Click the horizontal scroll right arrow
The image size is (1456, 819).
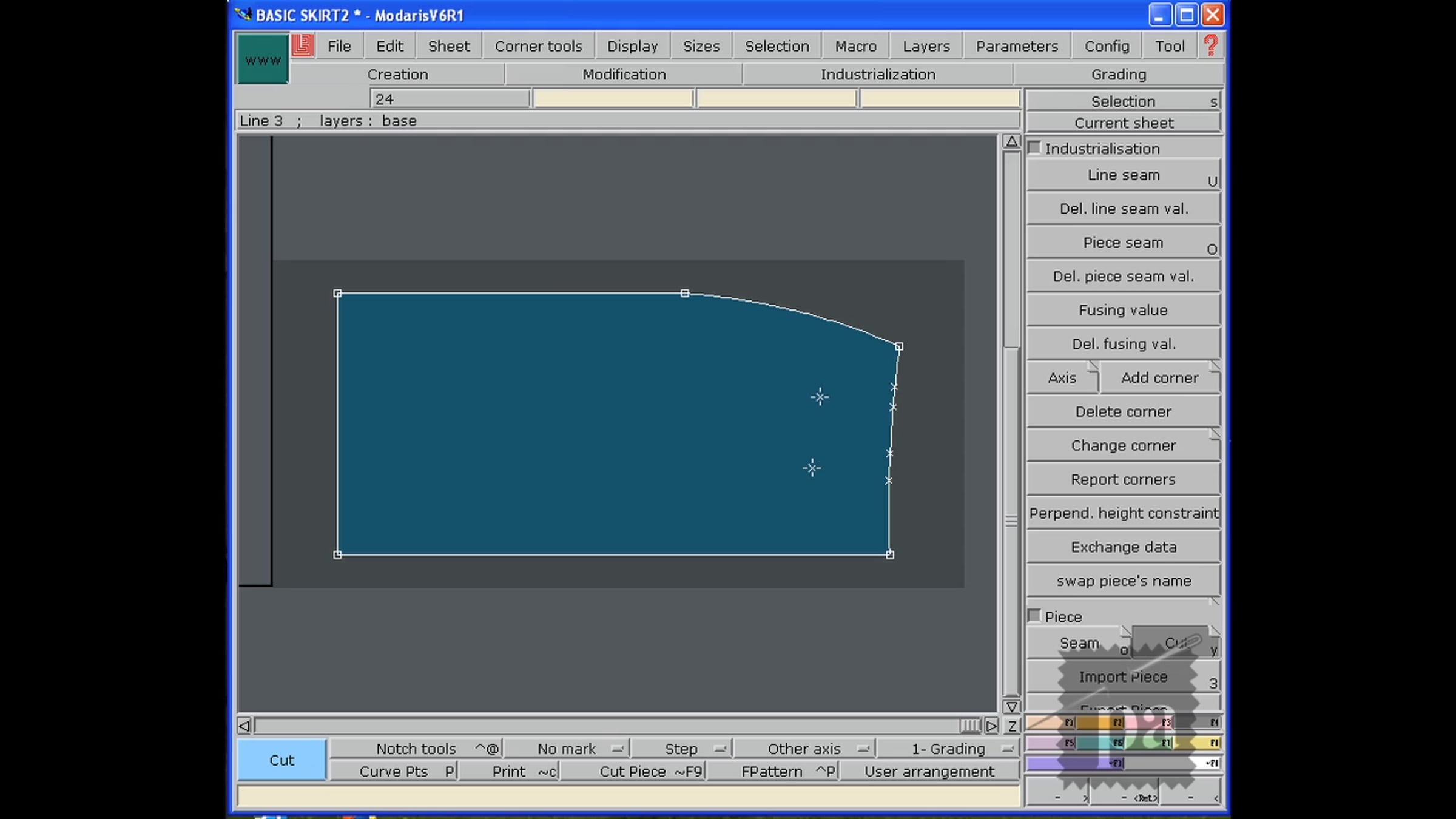pos(991,726)
